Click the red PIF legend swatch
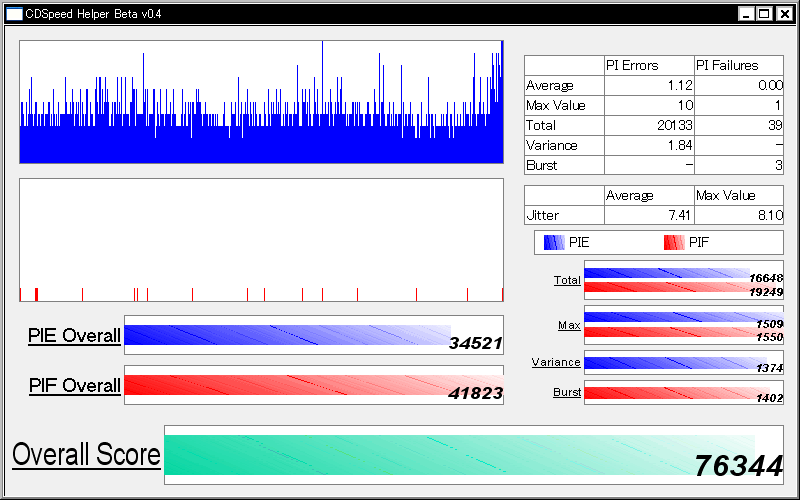 (x=675, y=242)
